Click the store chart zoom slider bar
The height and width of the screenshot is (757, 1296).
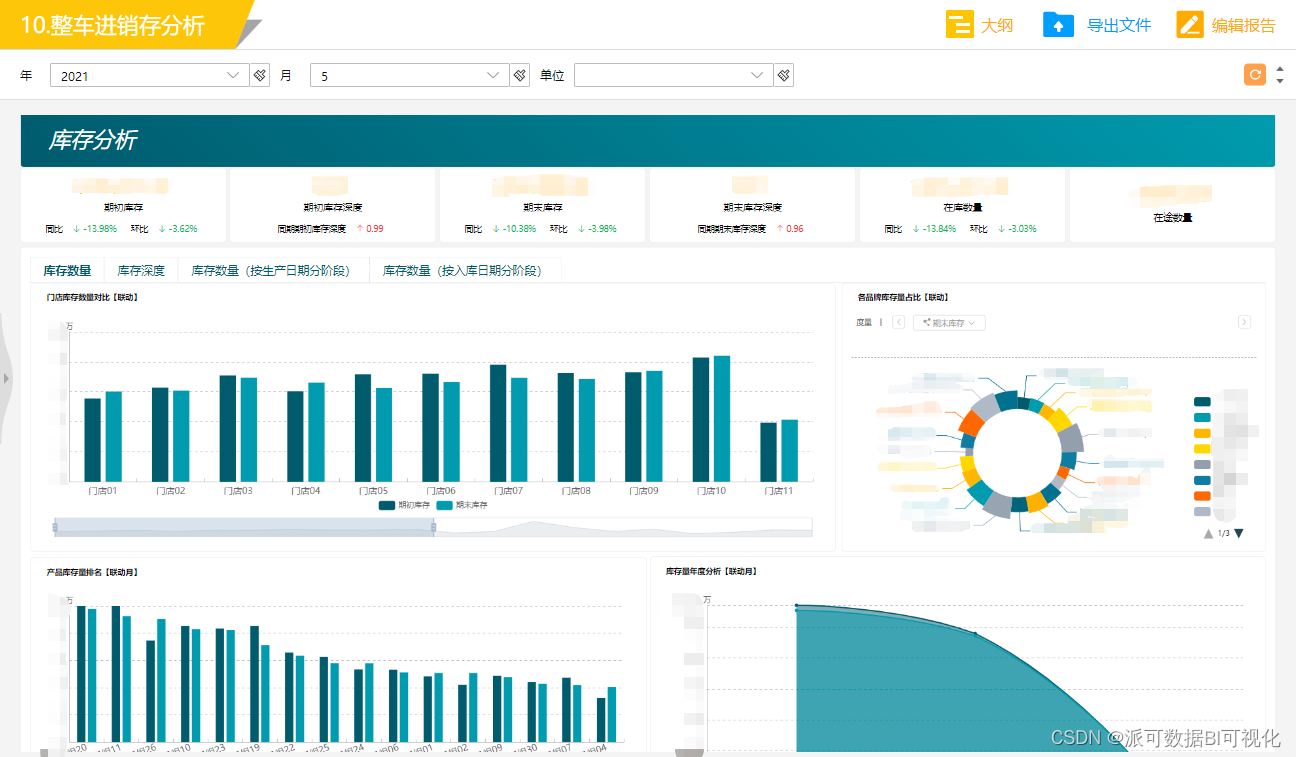244,527
